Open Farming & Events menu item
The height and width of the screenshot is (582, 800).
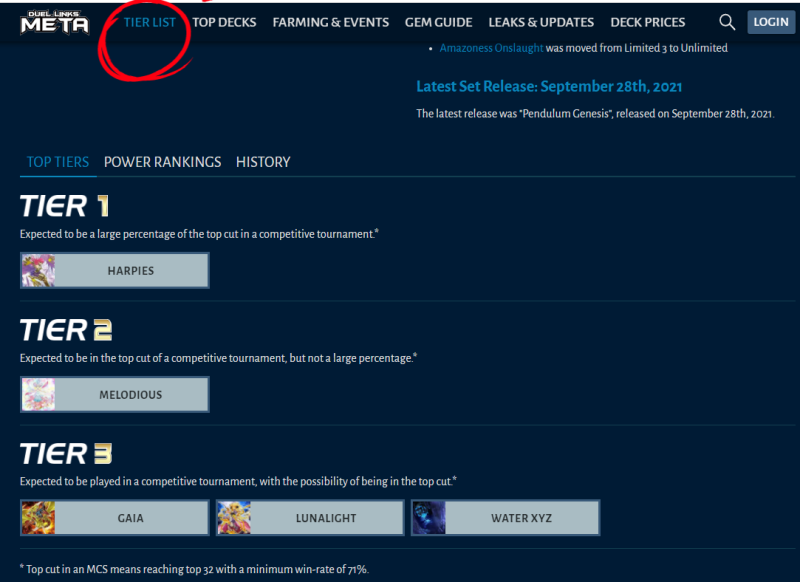(331, 22)
